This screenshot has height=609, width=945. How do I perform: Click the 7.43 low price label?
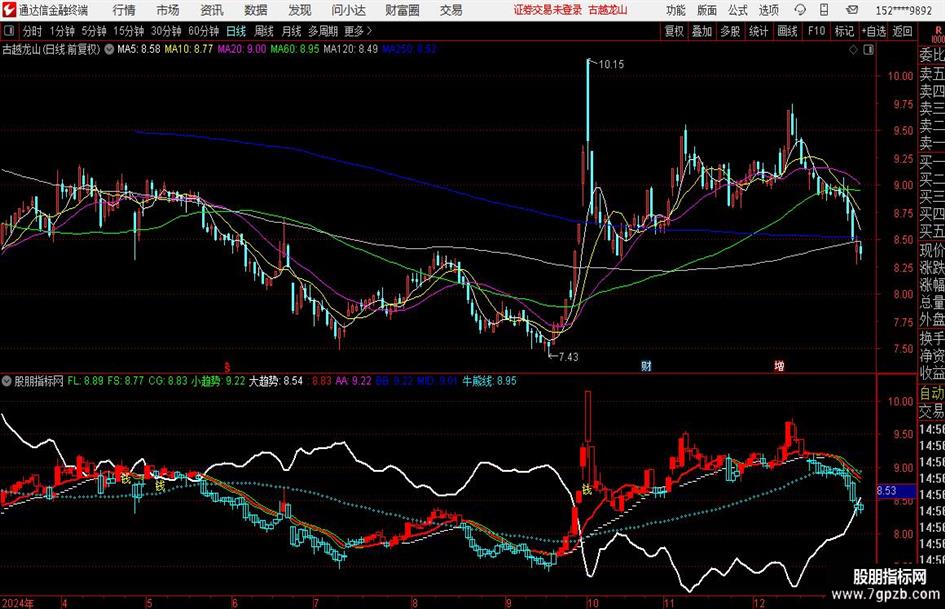point(568,357)
